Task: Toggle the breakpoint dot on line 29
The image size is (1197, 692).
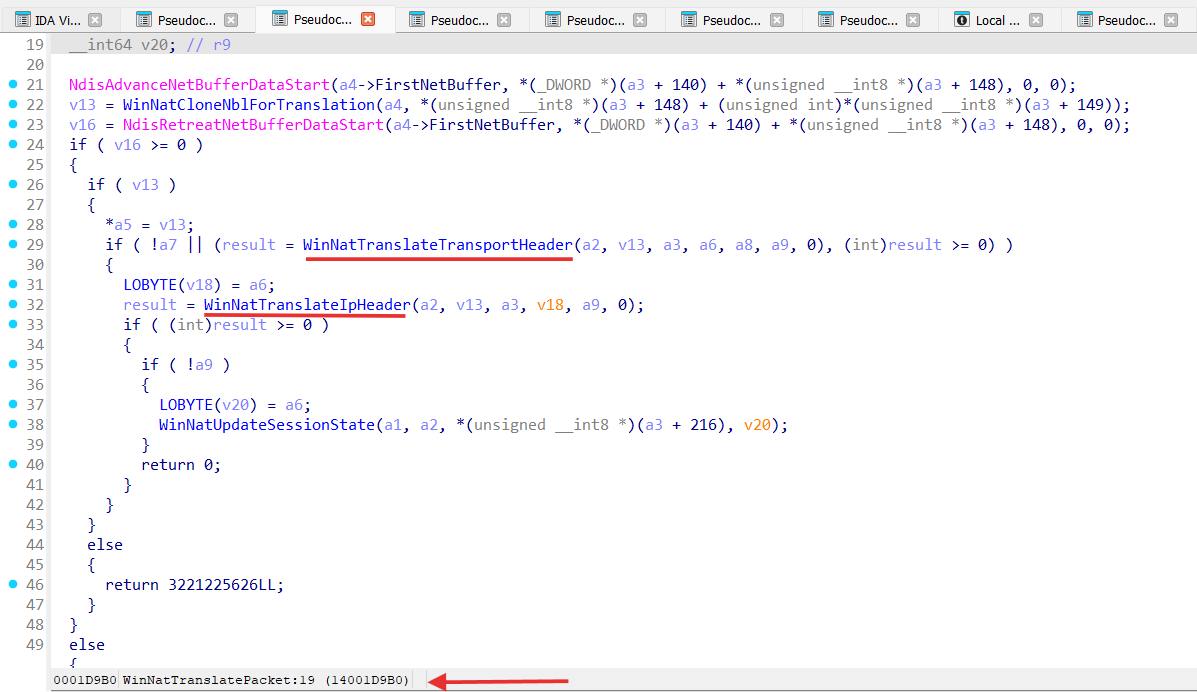Action: pos(13,245)
